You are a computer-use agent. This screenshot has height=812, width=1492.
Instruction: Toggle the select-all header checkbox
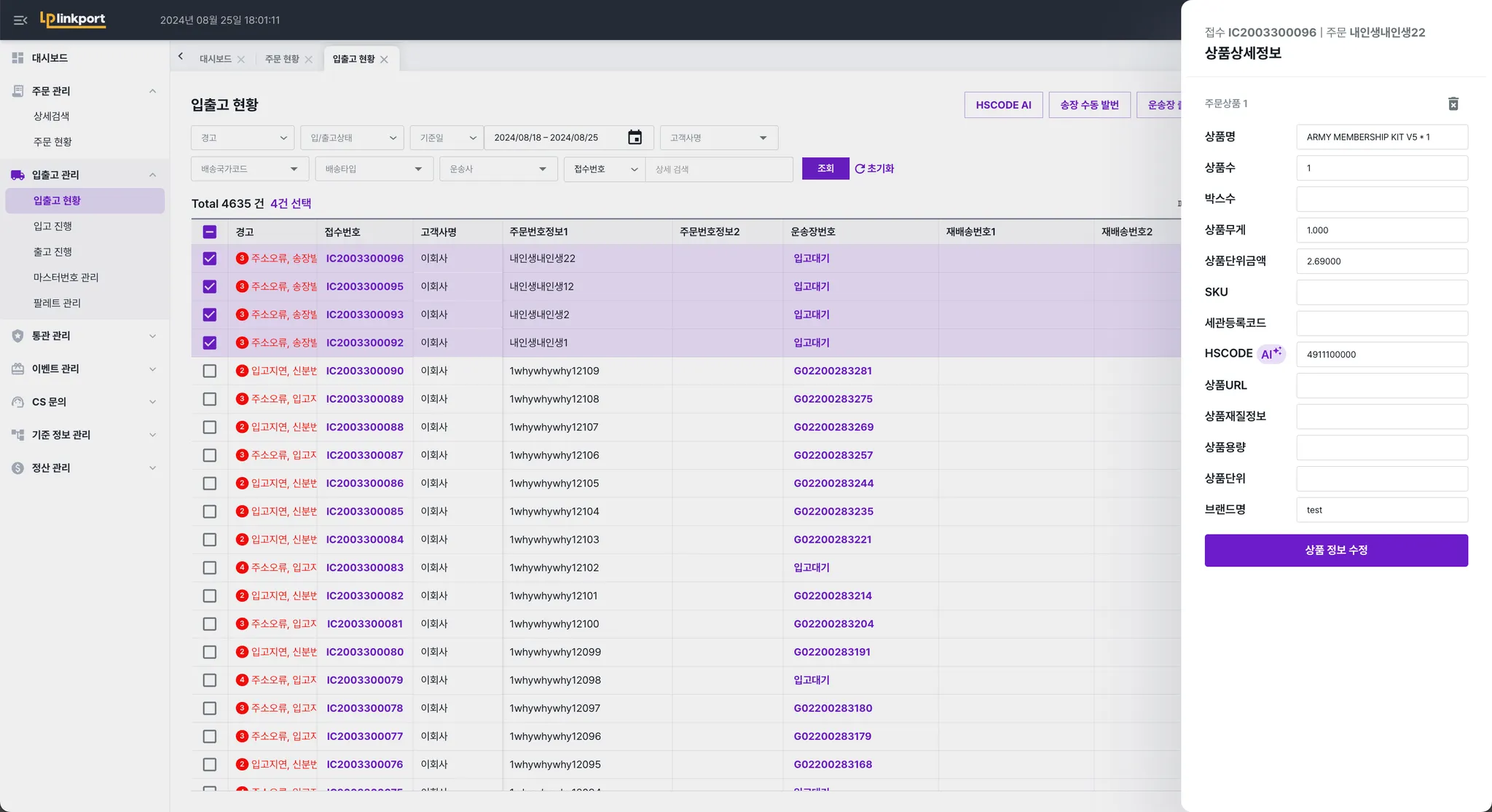[x=210, y=232]
